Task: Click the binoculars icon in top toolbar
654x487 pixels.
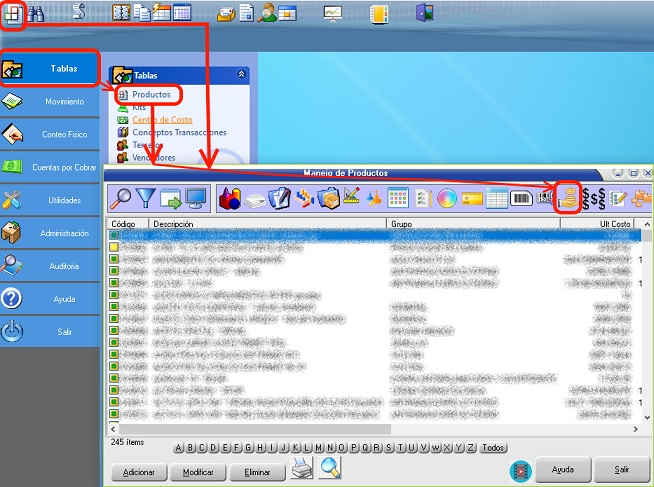Action: pos(36,13)
